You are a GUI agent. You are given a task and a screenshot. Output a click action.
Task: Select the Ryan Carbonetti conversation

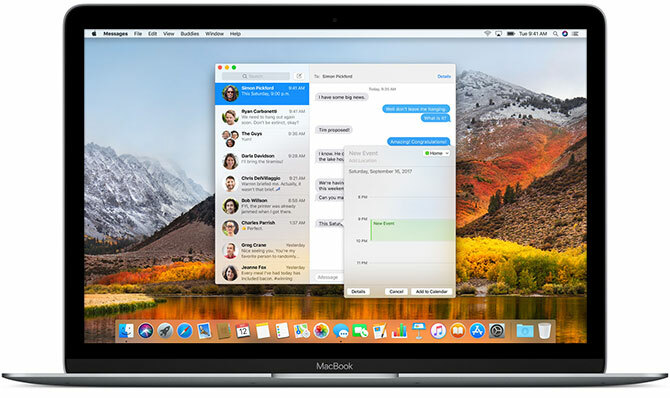[262, 116]
